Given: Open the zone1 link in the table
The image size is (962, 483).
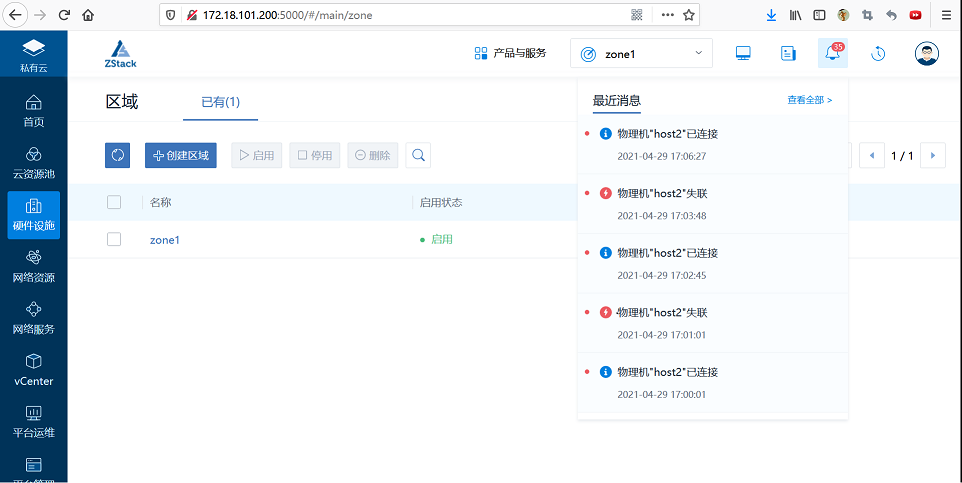Looking at the screenshot, I should [164, 240].
